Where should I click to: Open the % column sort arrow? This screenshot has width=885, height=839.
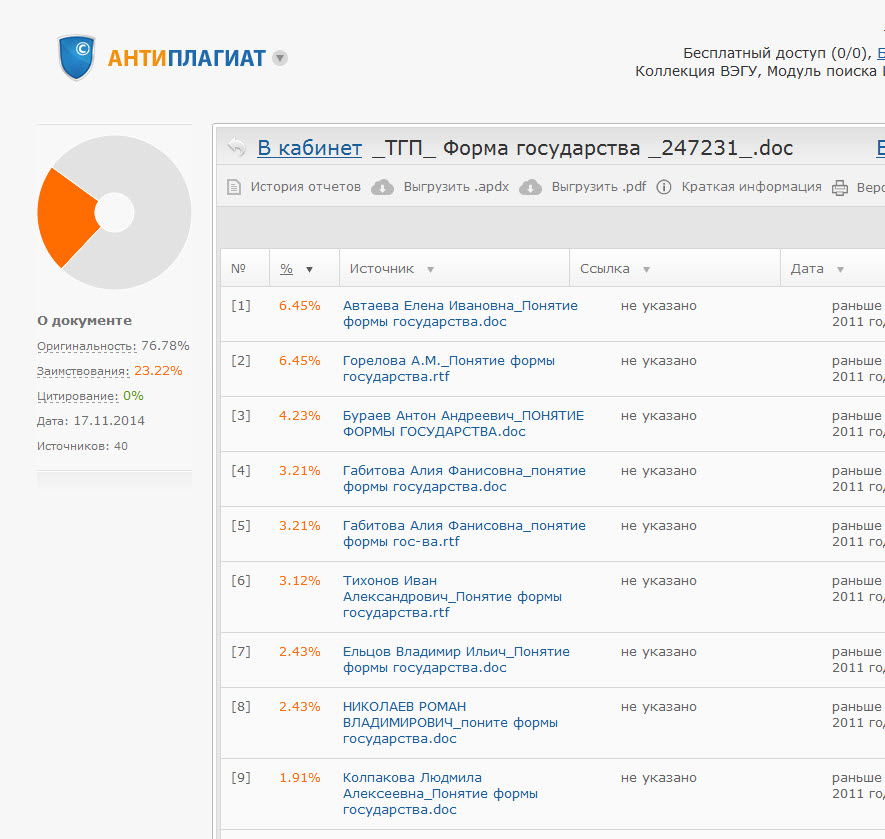tap(309, 270)
